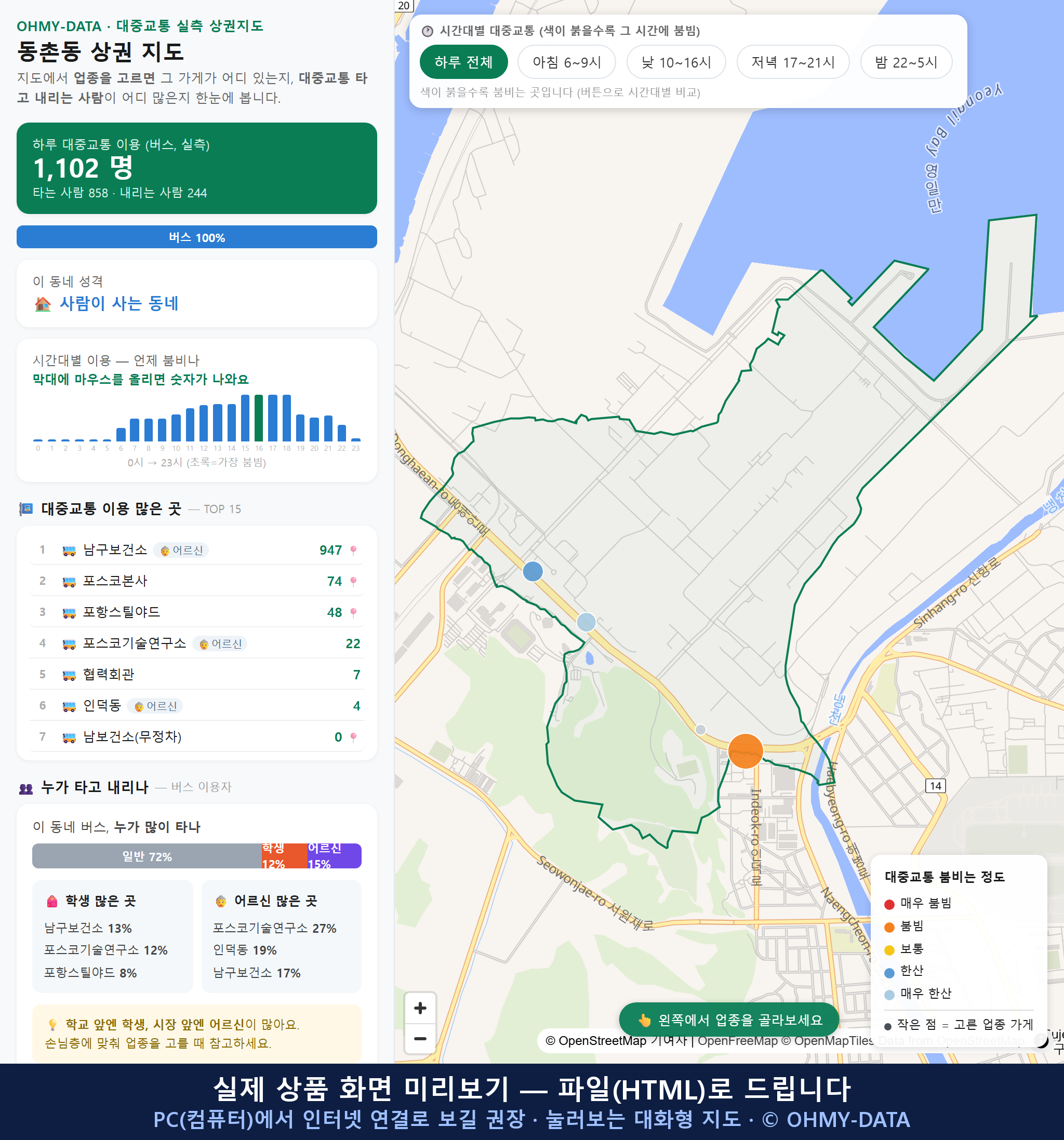Click the 1,102 명 daily usage card
1064x1140 pixels.
[x=197, y=168]
